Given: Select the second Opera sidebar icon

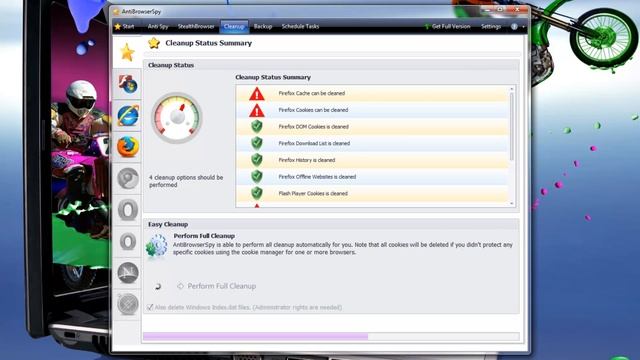Looking at the screenshot, I should click(x=128, y=241).
